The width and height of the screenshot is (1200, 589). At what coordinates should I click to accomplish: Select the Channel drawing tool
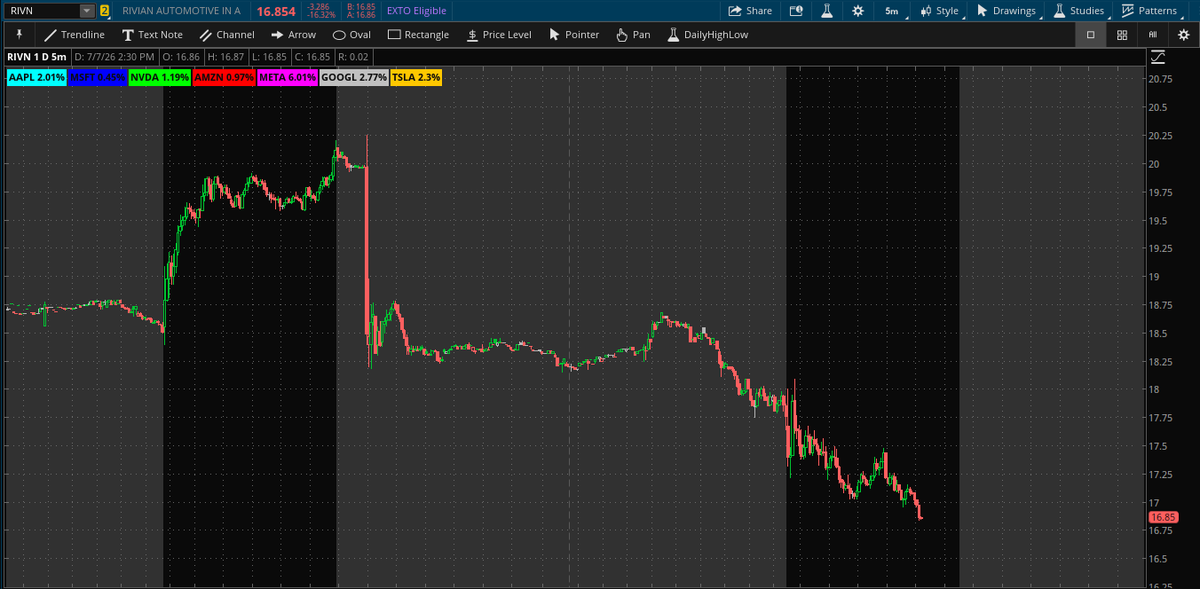tap(227, 34)
